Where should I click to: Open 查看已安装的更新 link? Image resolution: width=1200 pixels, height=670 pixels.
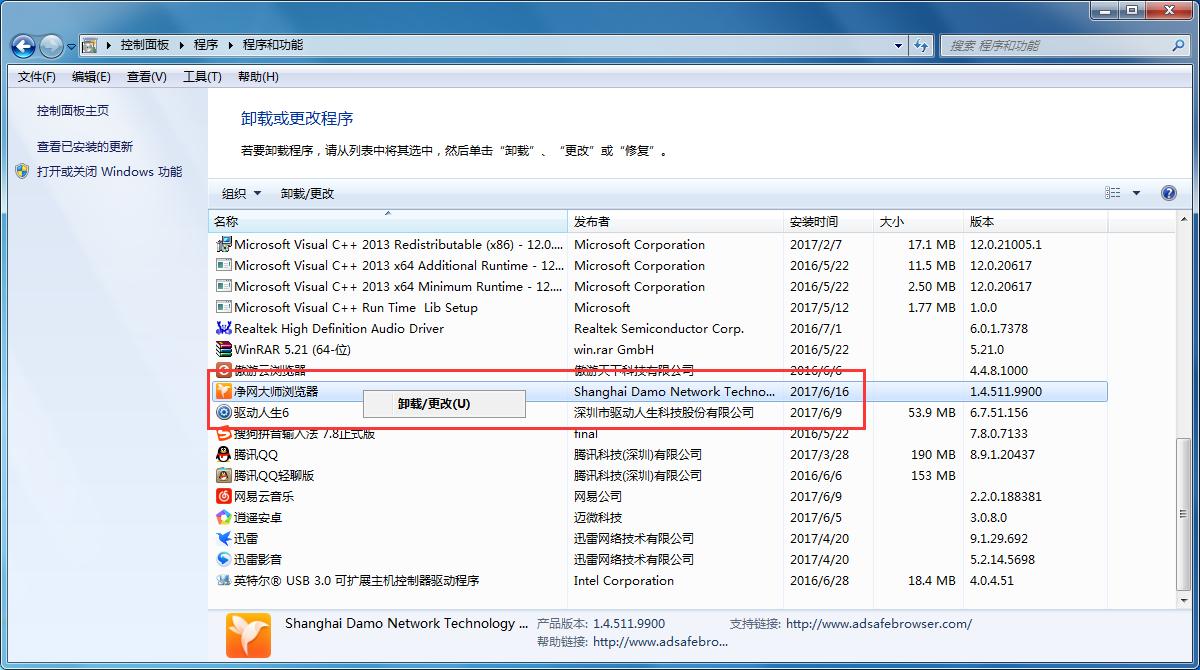pyautogui.click(x=85, y=147)
